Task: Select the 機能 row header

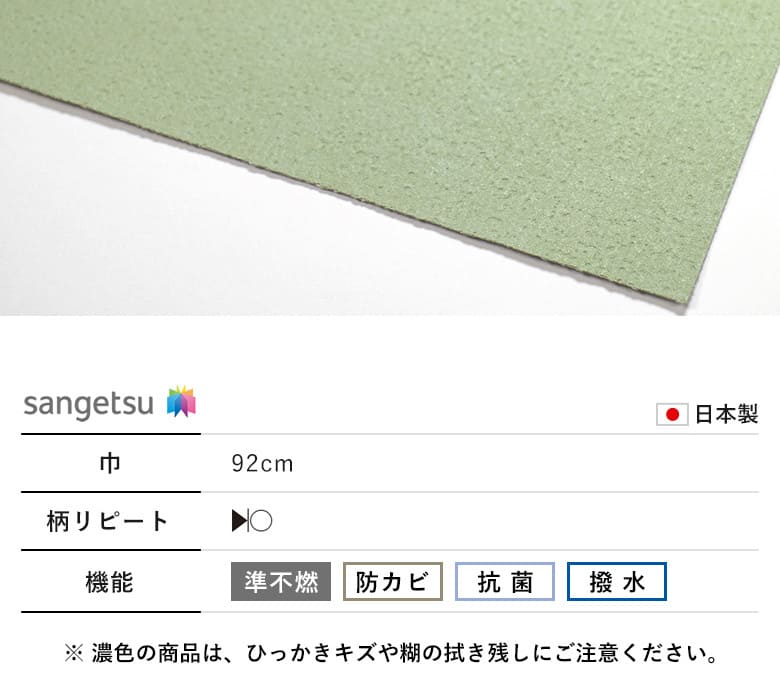Action: point(110,582)
